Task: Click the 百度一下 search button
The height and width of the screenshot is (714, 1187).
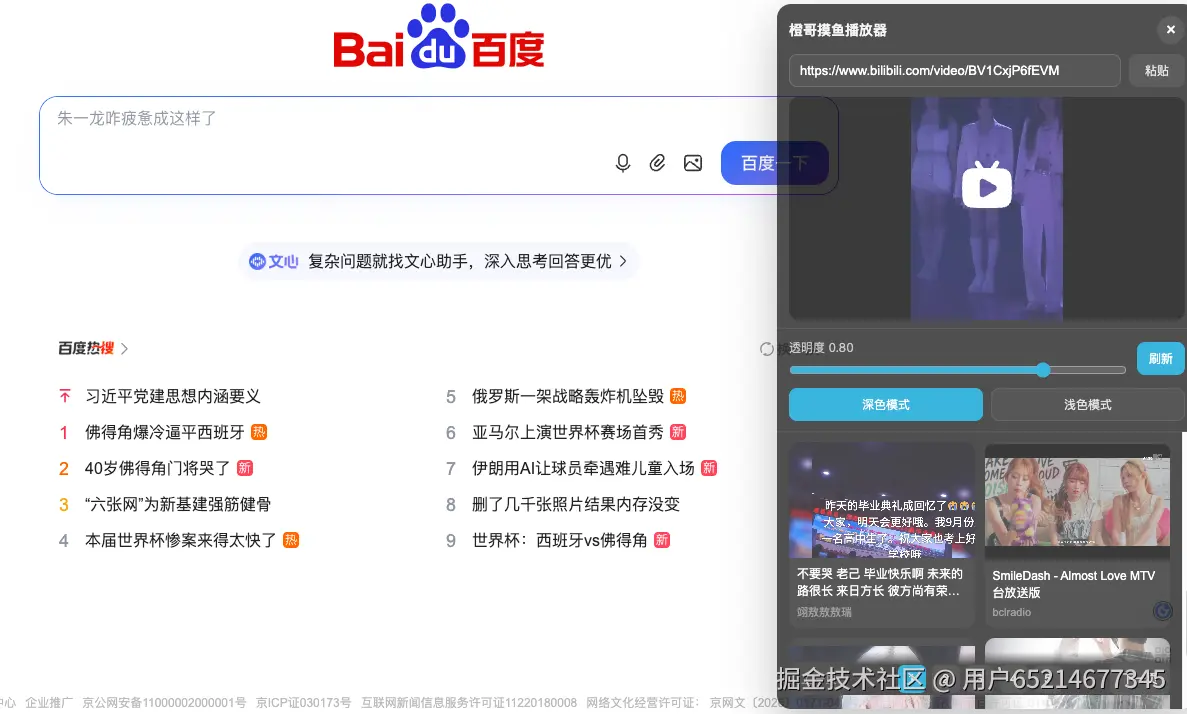Action: point(774,163)
